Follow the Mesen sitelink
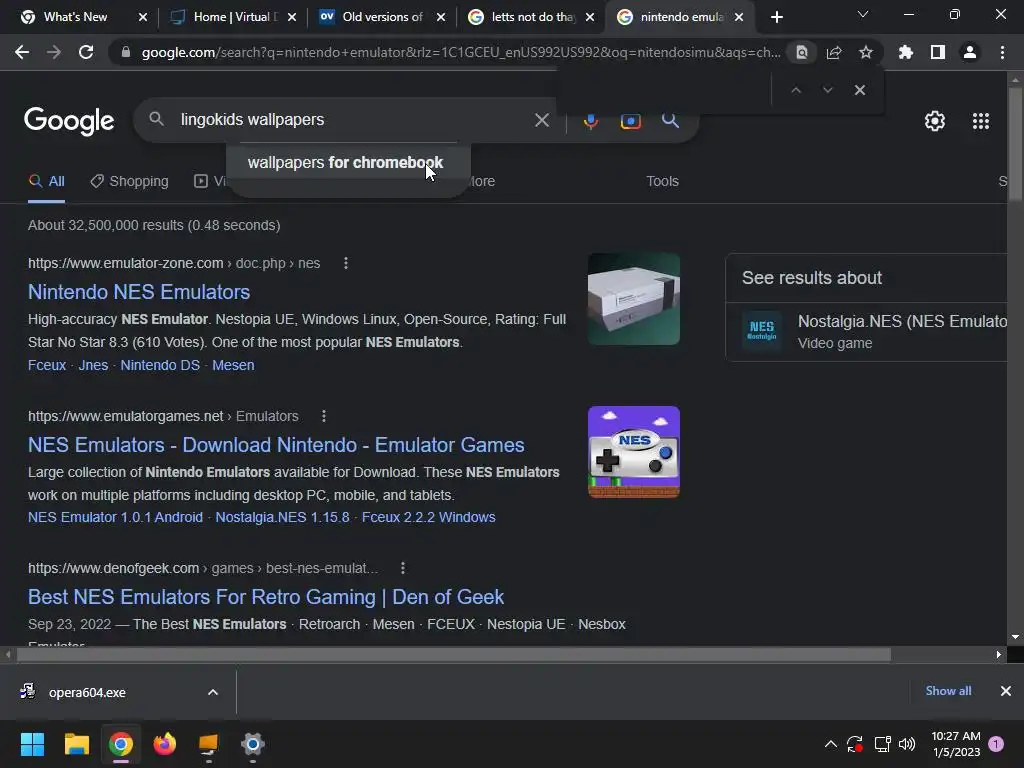 click(233, 365)
